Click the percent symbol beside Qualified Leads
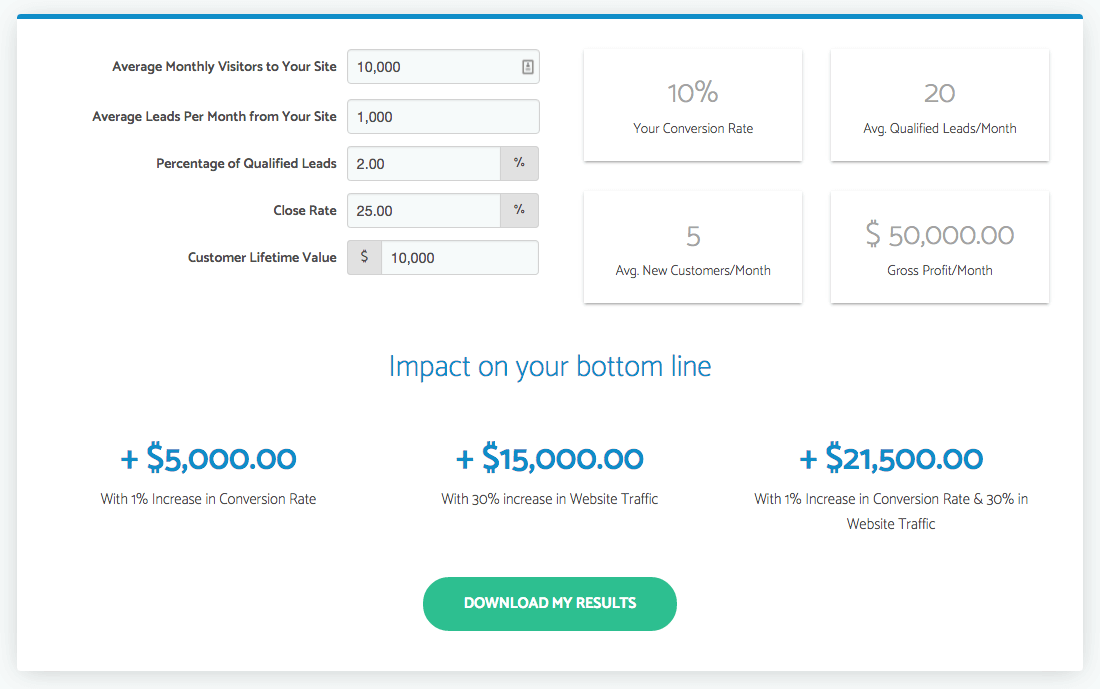The height and width of the screenshot is (689, 1100). [519, 163]
